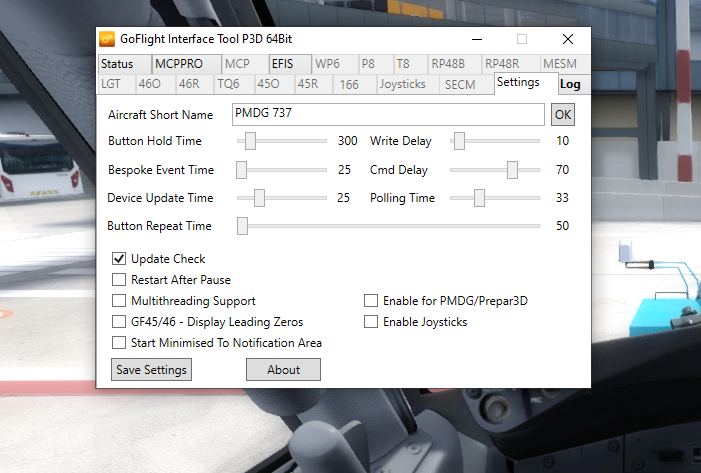
Task: Check the Enable Joysticks option
Action: [371, 322]
